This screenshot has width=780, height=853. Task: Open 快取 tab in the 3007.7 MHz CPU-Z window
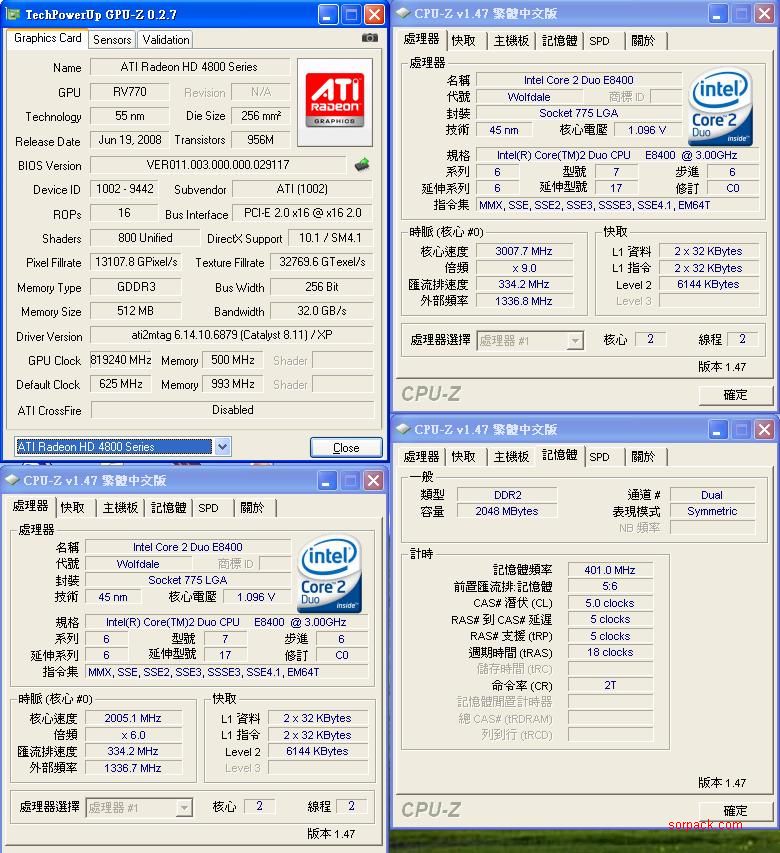click(x=463, y=41)
